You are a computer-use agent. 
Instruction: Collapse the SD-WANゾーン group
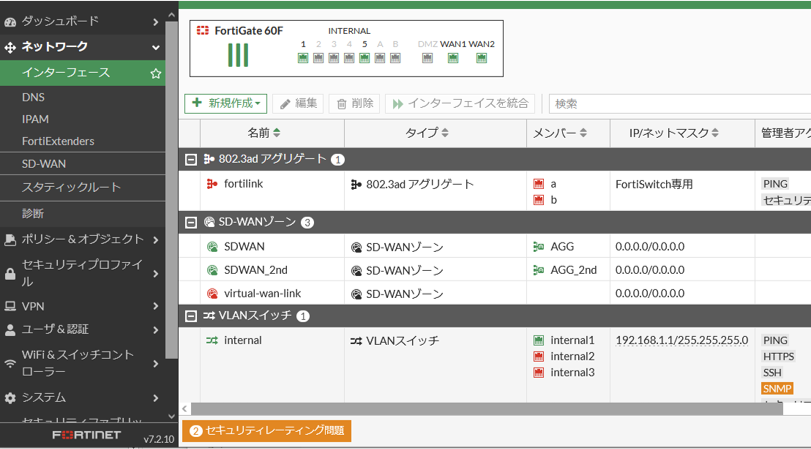tap(191, 222)
